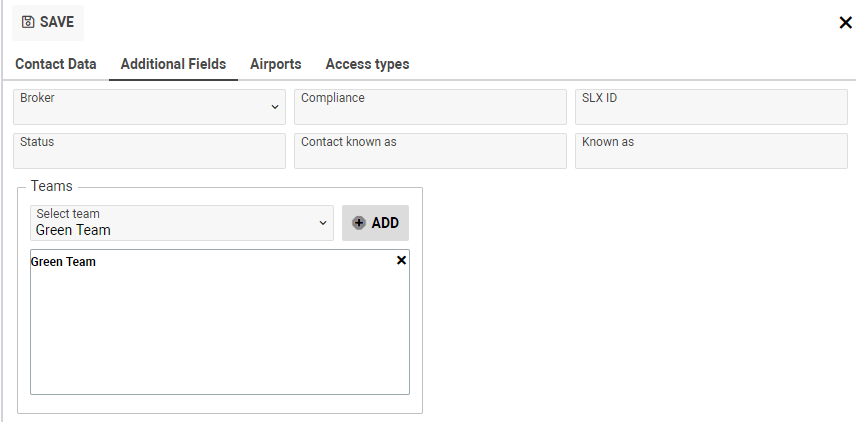Go to the Access types tab
This screenshot has width=856, height=422.
(x=367, y=64)
